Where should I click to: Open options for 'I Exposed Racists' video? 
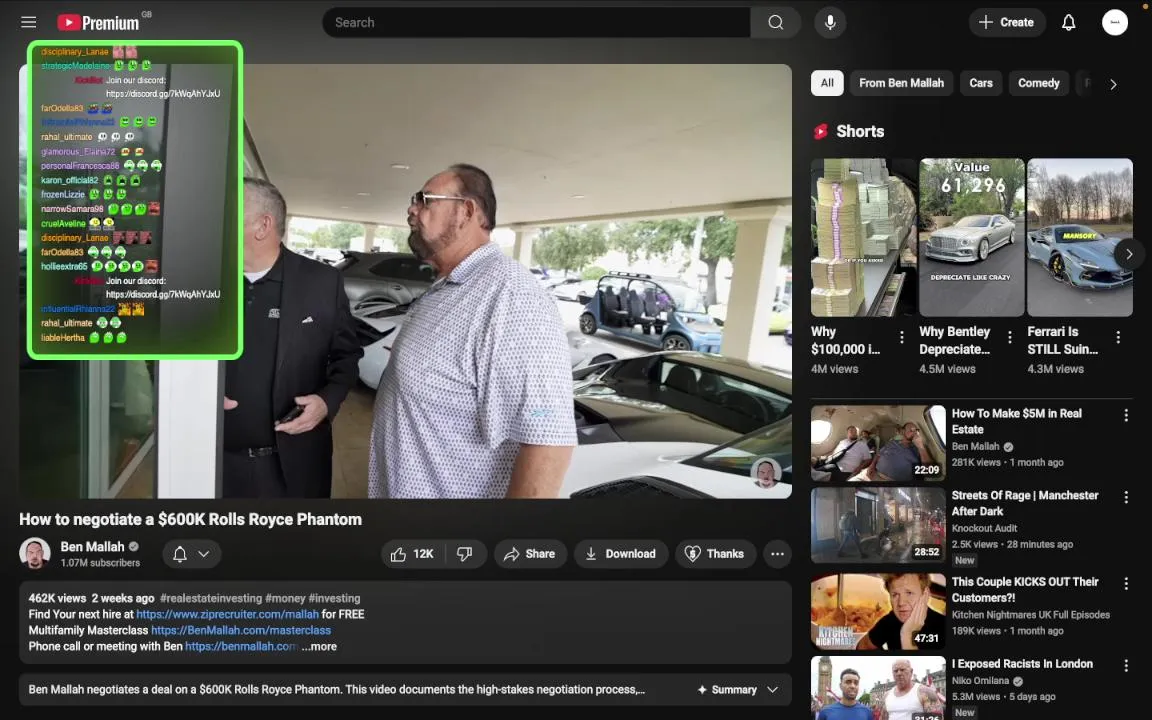tap(1126, 666)
